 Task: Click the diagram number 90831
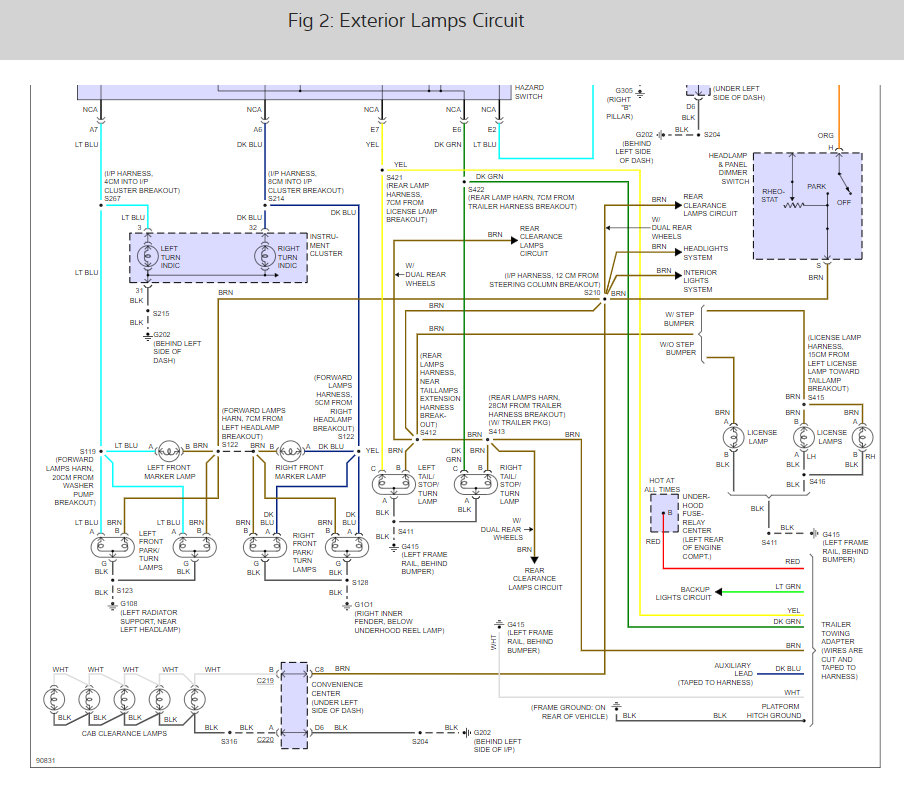point(46,760)
